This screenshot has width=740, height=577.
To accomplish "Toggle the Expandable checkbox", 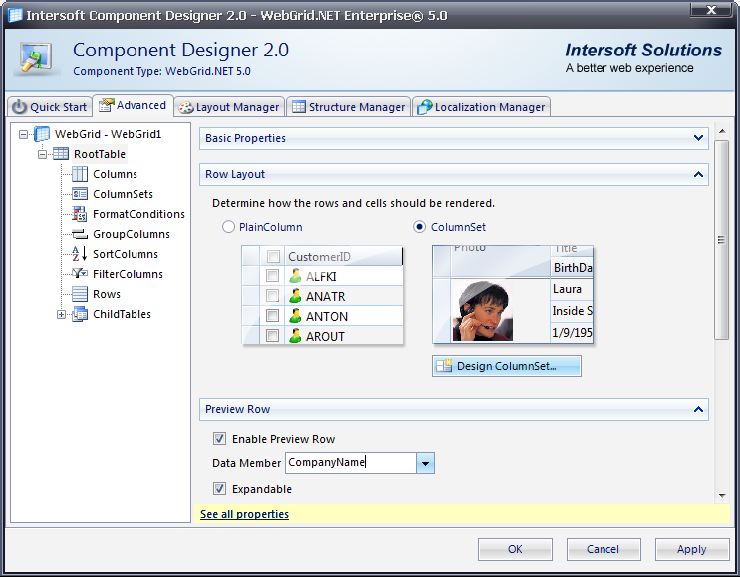I will pyautogui.click(x=219, y=489).
